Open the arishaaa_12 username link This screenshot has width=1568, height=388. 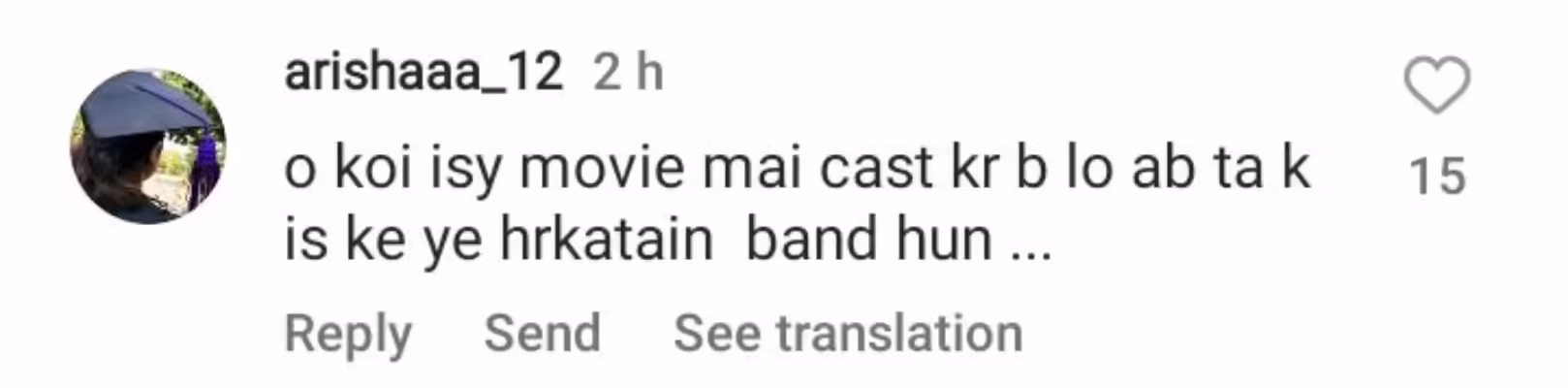[423, 73]
